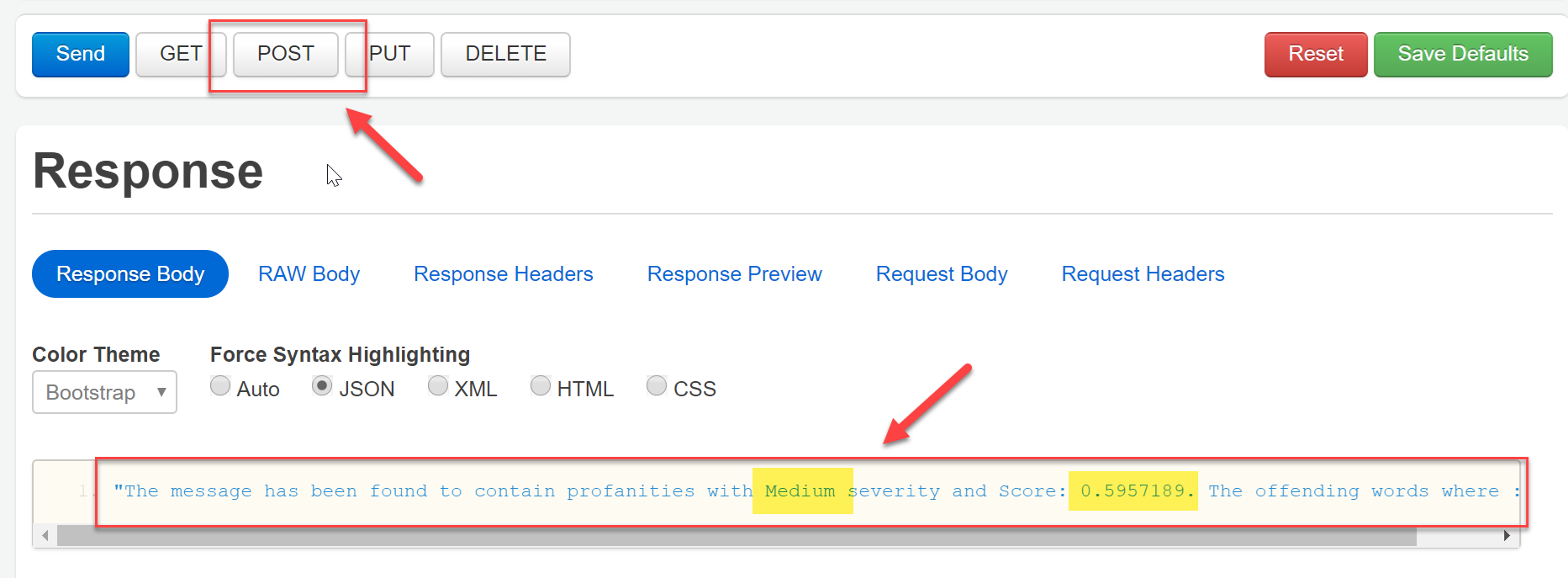Viewport: 1568px width, 578px height.
Task: Choose the DELETE request method
Action: point(505,55)
